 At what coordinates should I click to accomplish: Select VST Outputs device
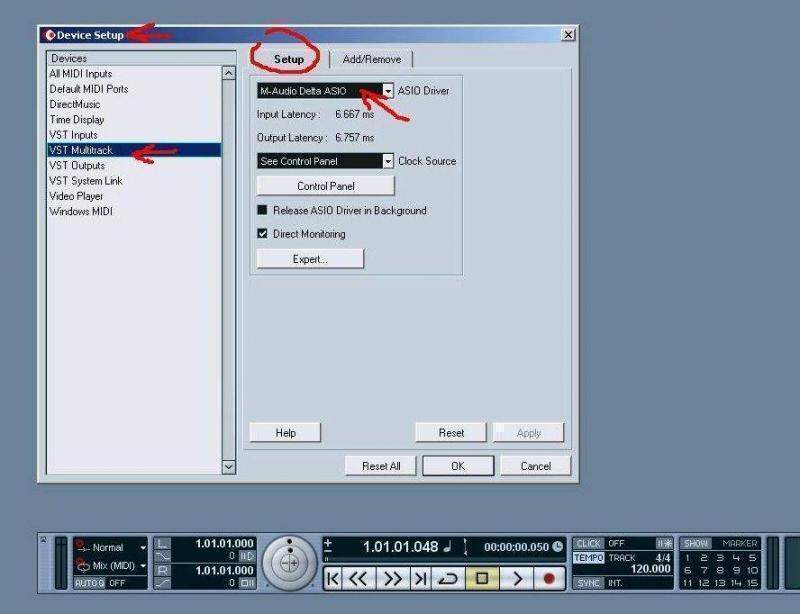coord(134,166)
